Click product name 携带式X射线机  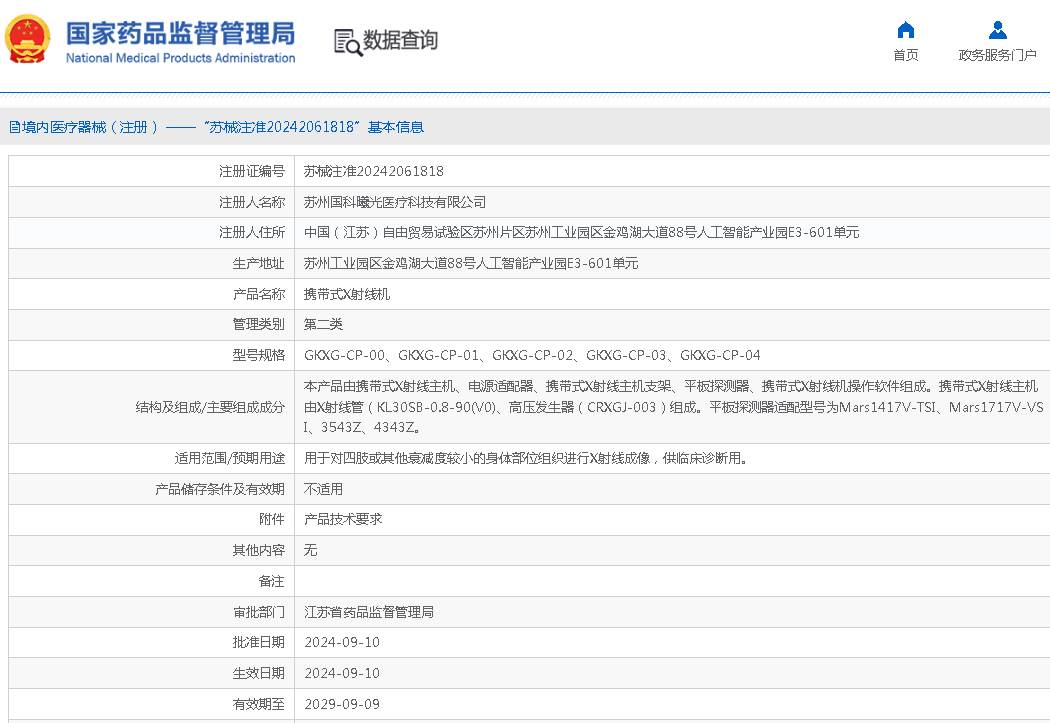pos(347,294)
